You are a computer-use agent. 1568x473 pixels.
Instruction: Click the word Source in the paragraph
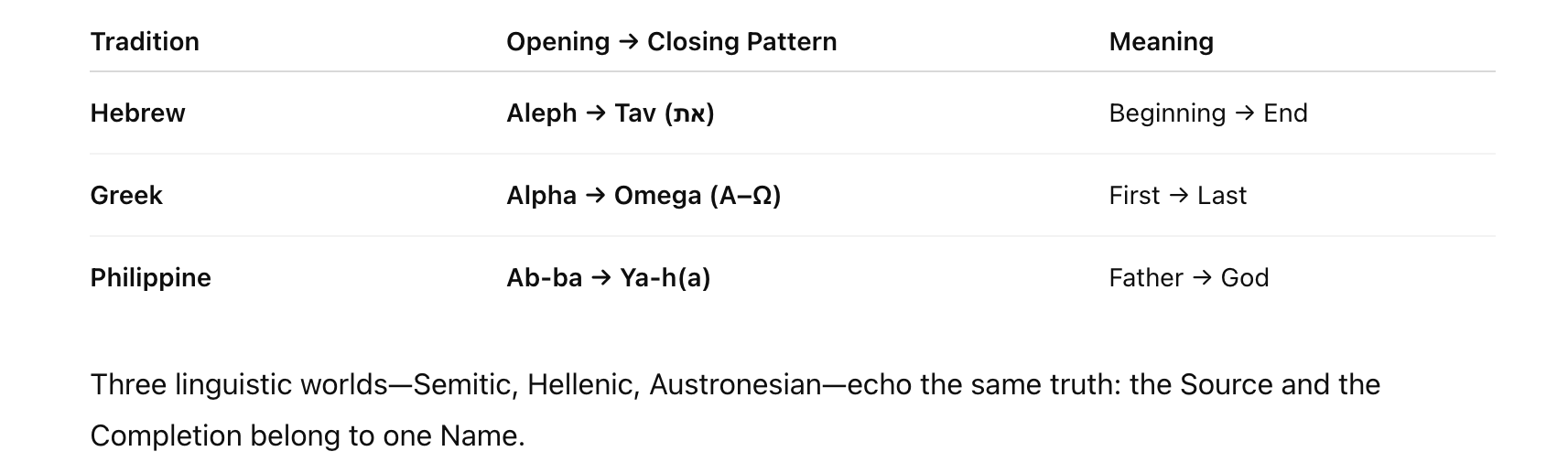1226,385
